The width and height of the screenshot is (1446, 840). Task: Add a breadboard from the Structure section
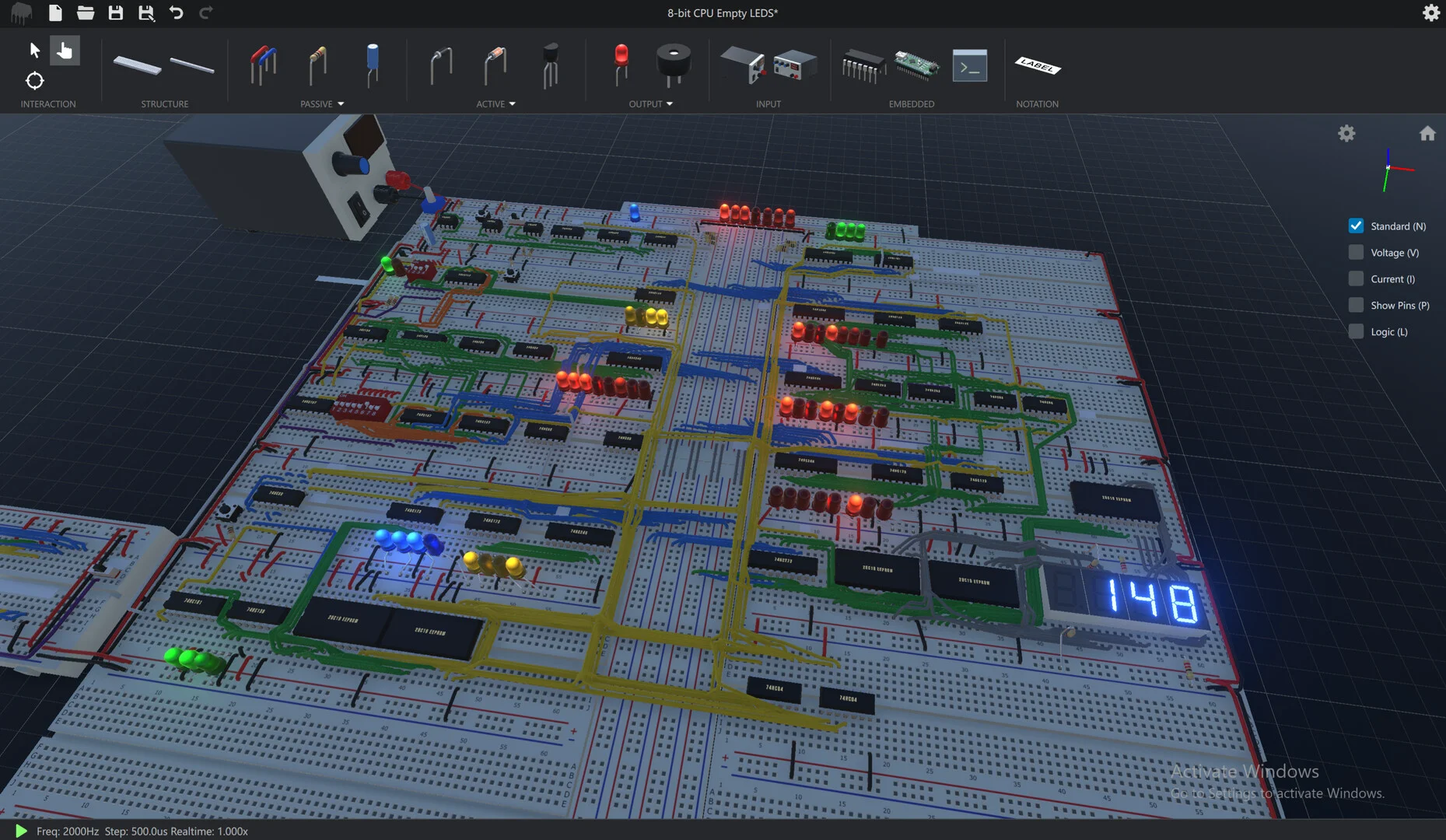(x=137, y=66)
